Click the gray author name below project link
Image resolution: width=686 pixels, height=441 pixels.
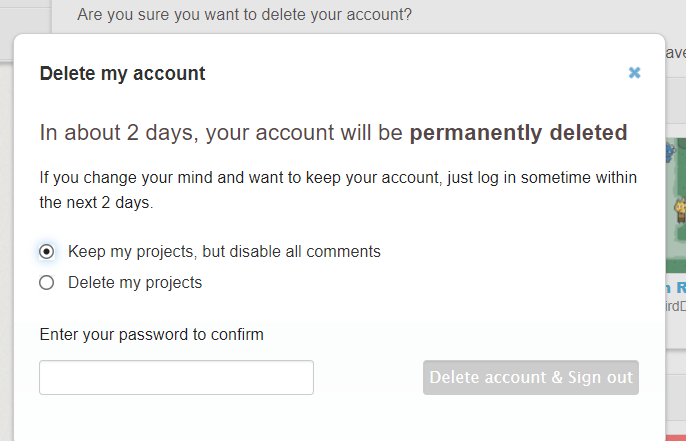[675, 305]
